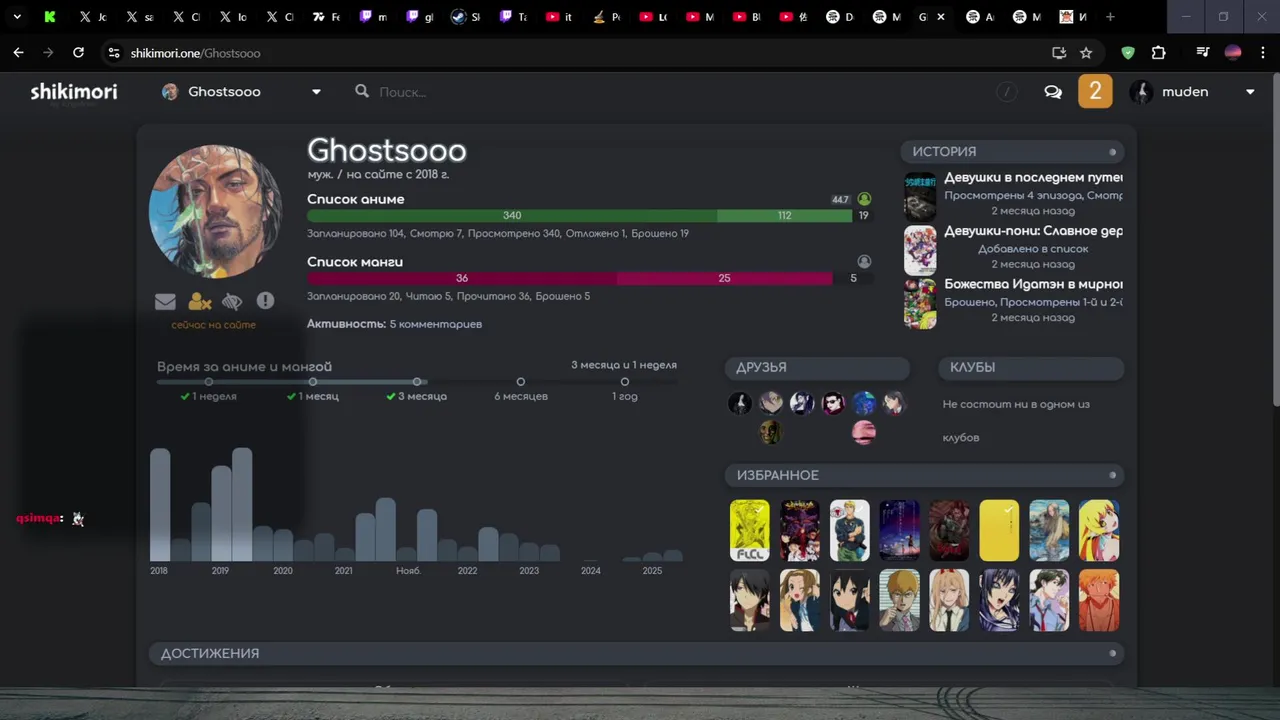Viewport: 1280px width, 720px height.
Task: Click the green user icon beside anime list
Action: tap(864, 199)
